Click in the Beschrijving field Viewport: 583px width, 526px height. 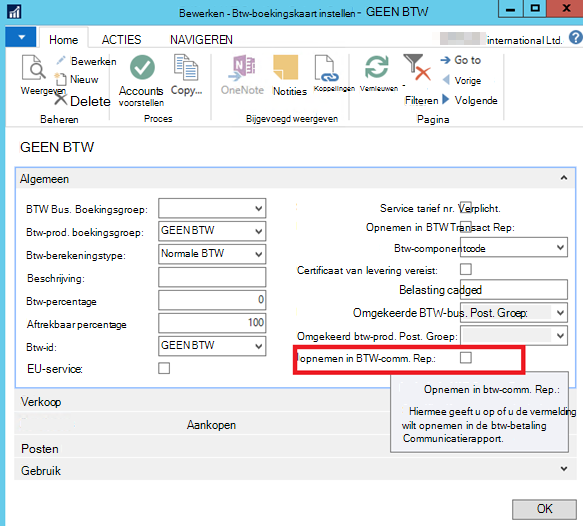pos(212,277)
